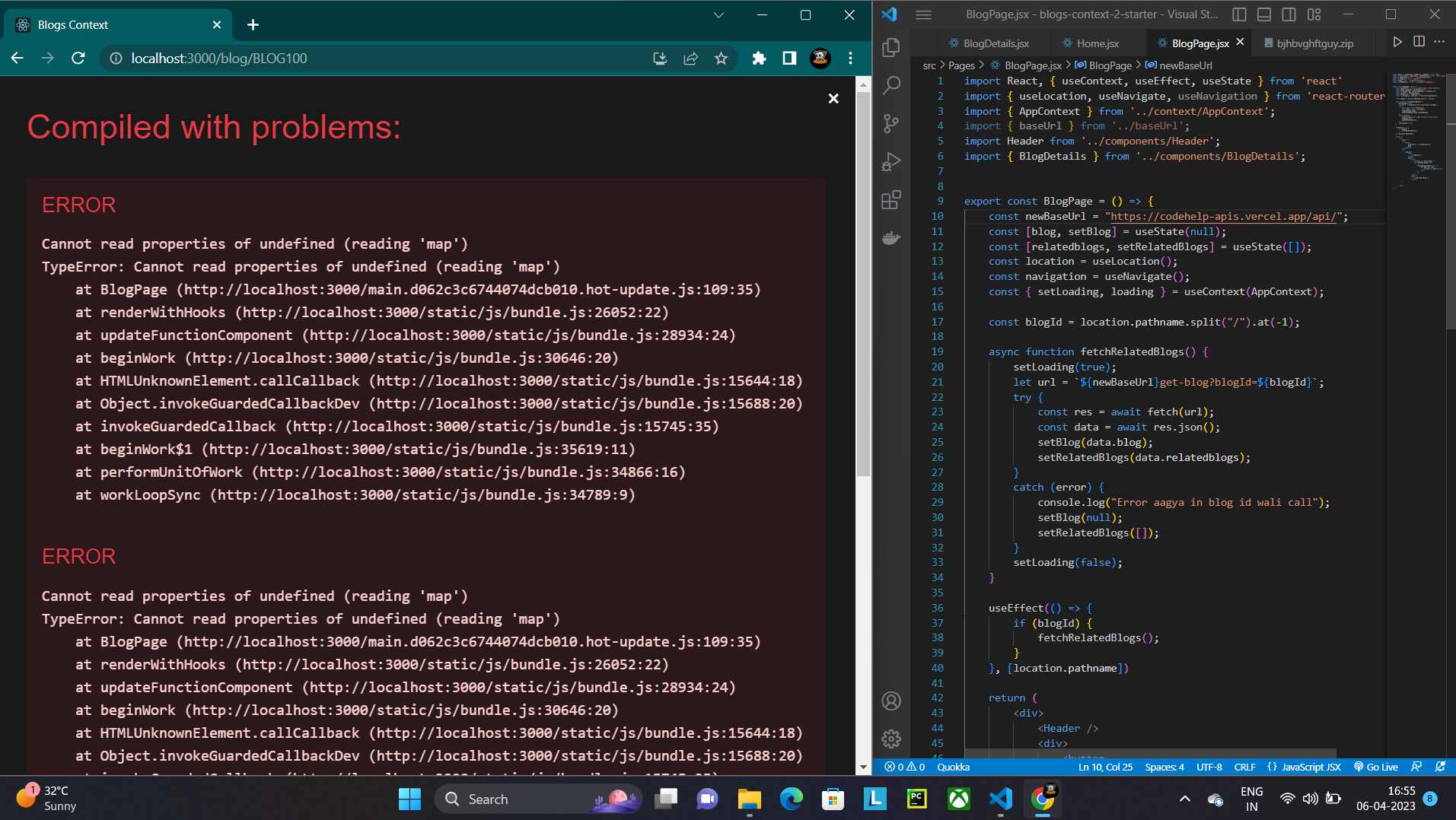This screenshot has height=820, width=1456.
Task: Open the Run and Debug view
Action: 890,161
